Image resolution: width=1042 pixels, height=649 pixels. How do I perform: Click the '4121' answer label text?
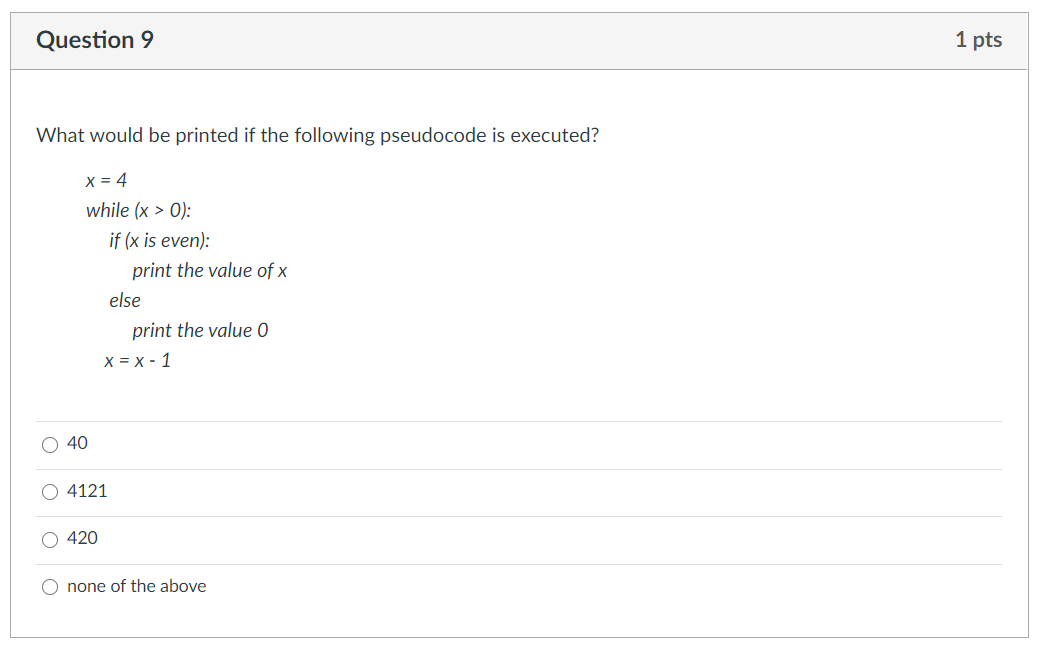[87, 491]
